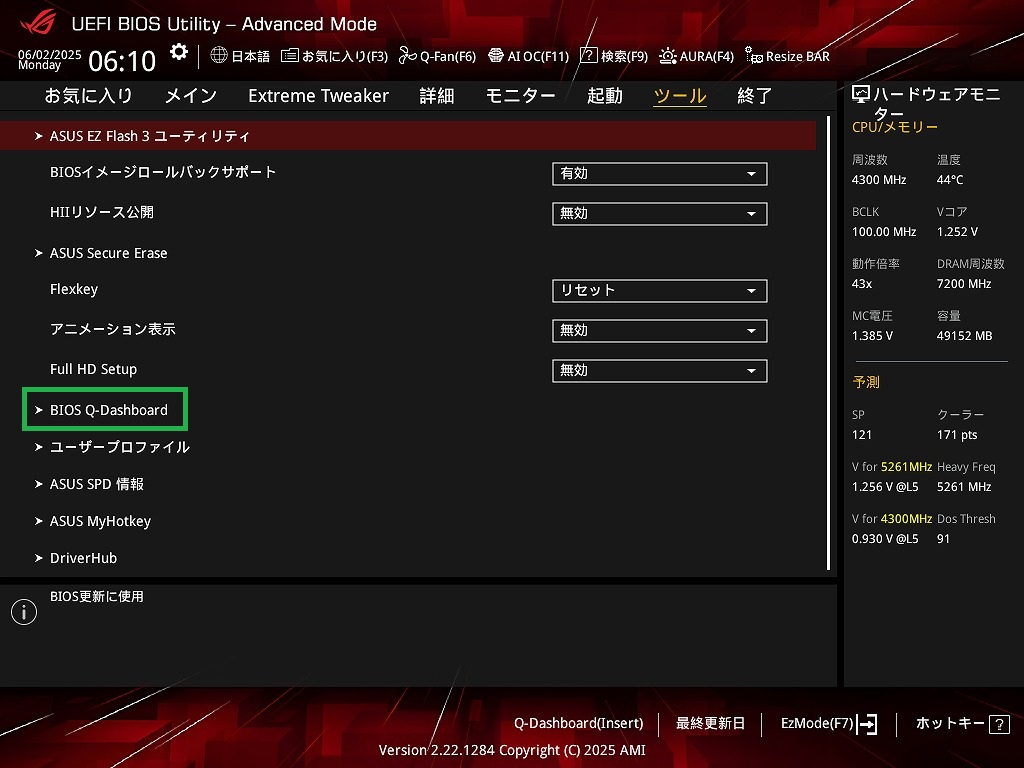Click the hardware monitor screen icon

pos(861,95)
